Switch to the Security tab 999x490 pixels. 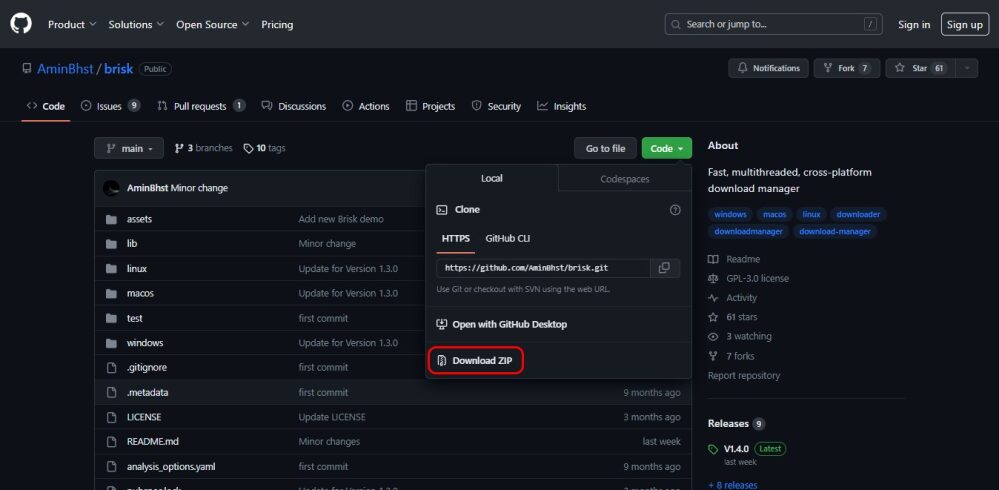[x=496, y=106]
